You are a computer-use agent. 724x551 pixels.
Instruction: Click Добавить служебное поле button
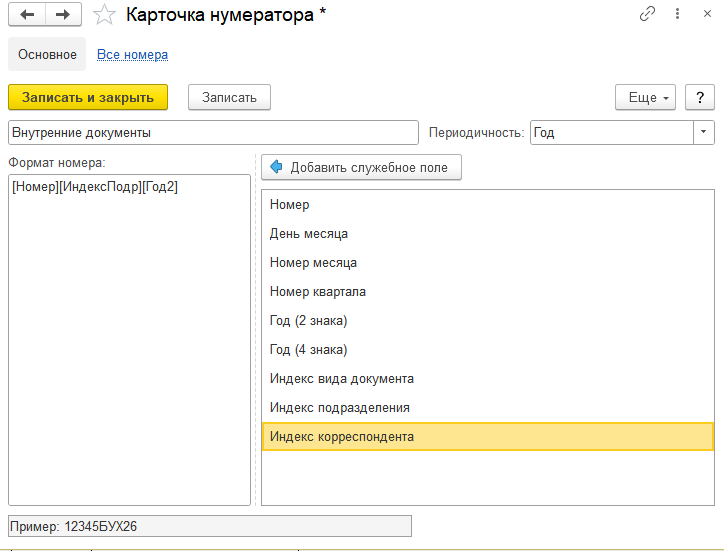tap(361, 167)
